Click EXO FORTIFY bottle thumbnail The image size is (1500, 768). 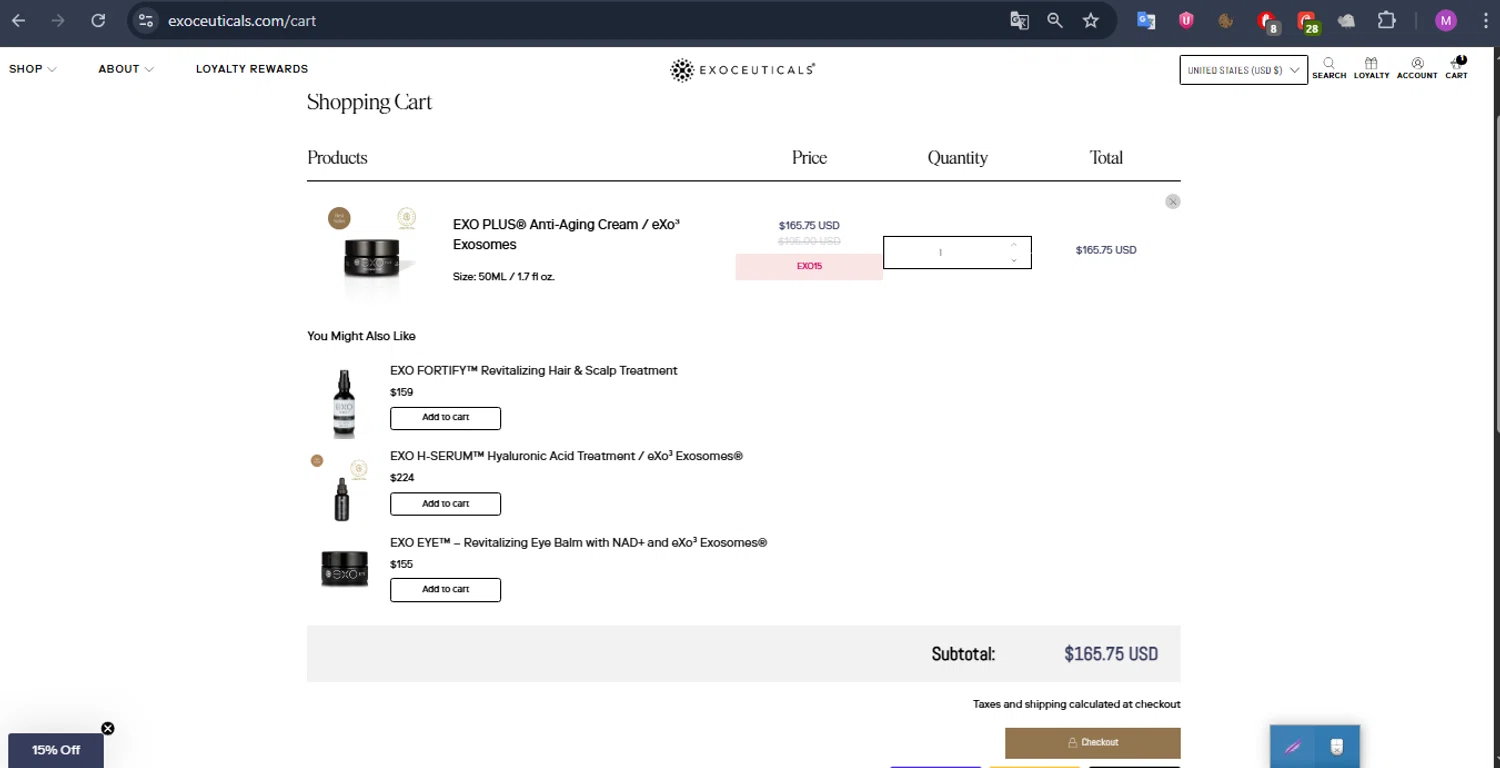pyautogui.click(x=344, y=403)
